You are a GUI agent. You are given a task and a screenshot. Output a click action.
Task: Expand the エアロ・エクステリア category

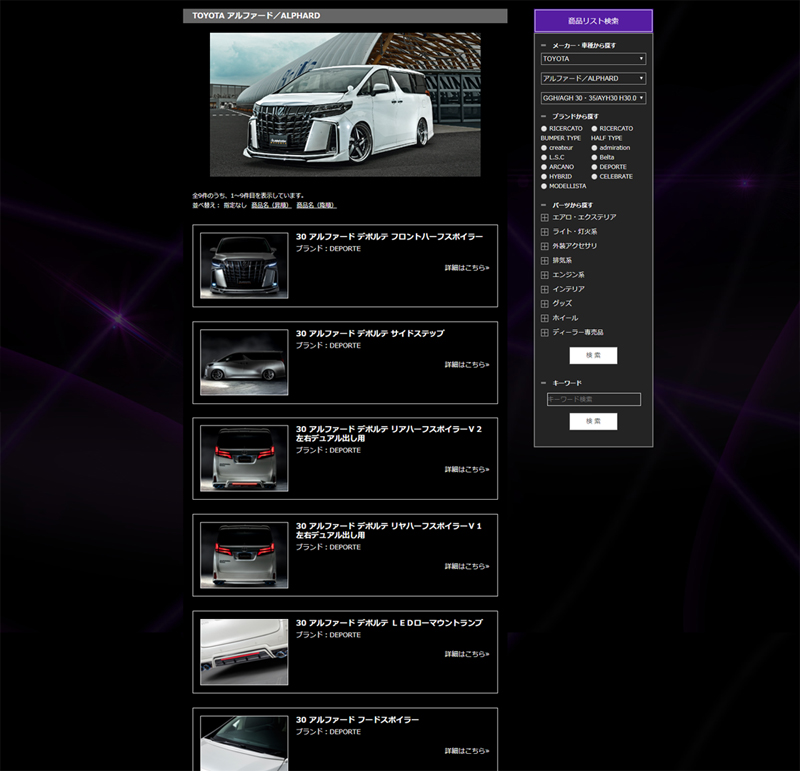click(x=544, y=217)
